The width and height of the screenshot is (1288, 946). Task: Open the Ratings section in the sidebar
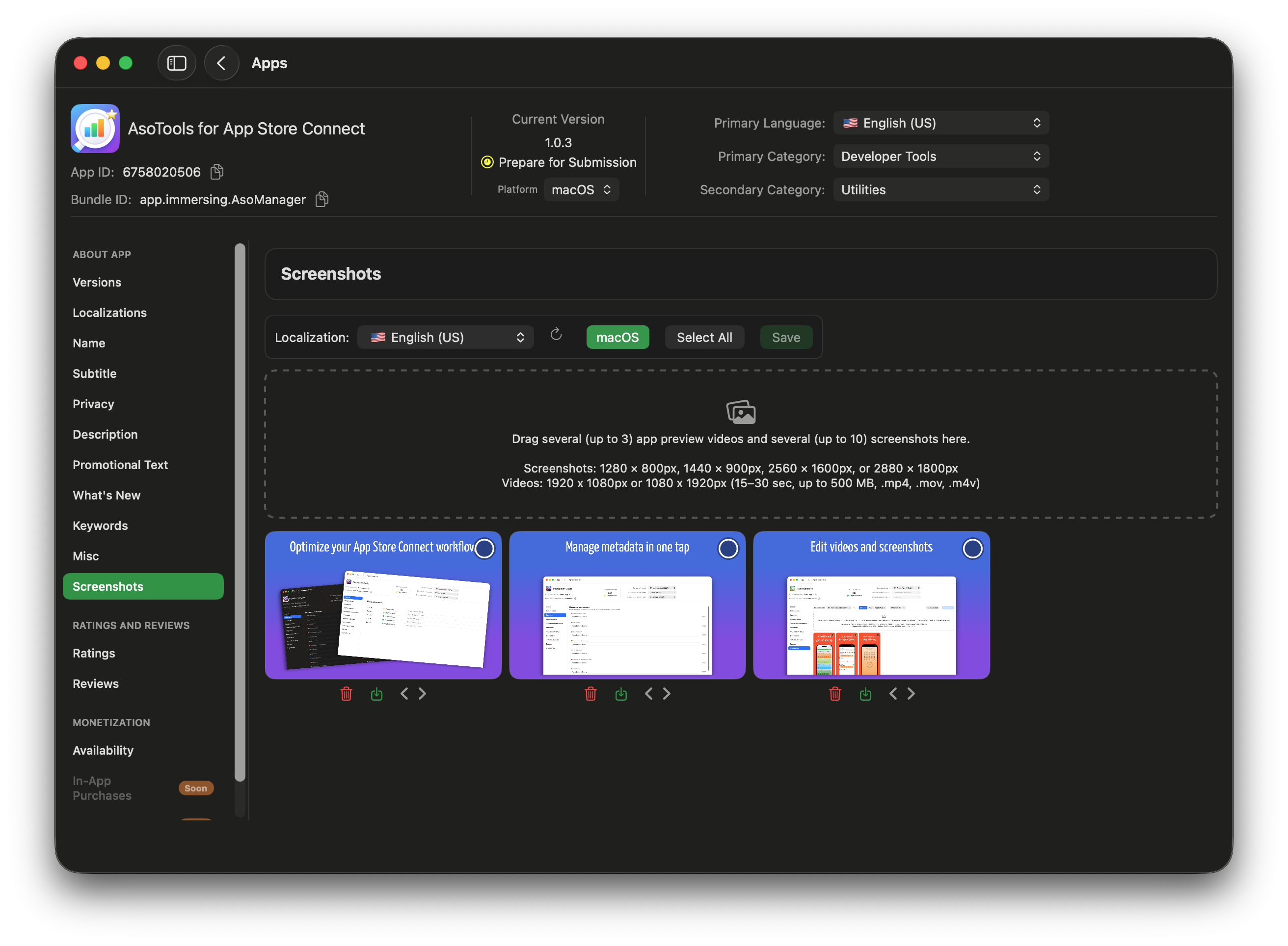coord(93,653)
